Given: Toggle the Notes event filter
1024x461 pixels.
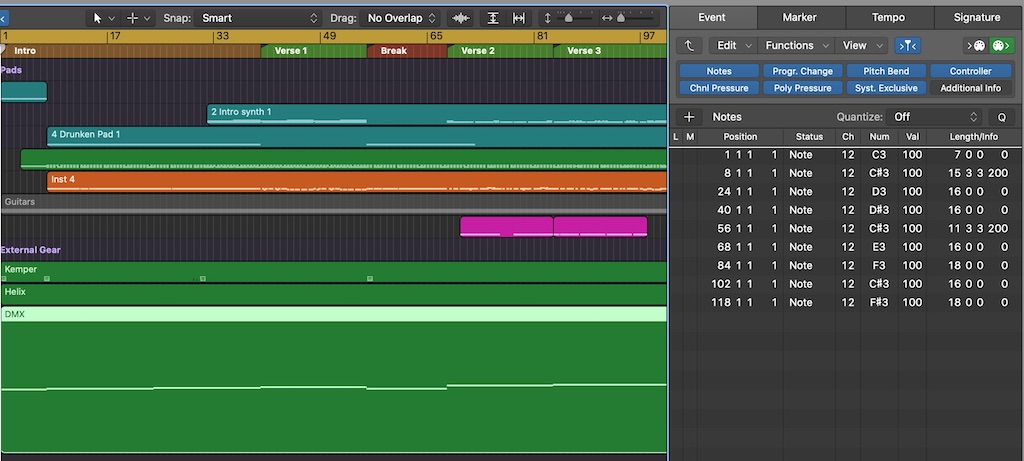Looking at the screenshot, I should 719,71.
